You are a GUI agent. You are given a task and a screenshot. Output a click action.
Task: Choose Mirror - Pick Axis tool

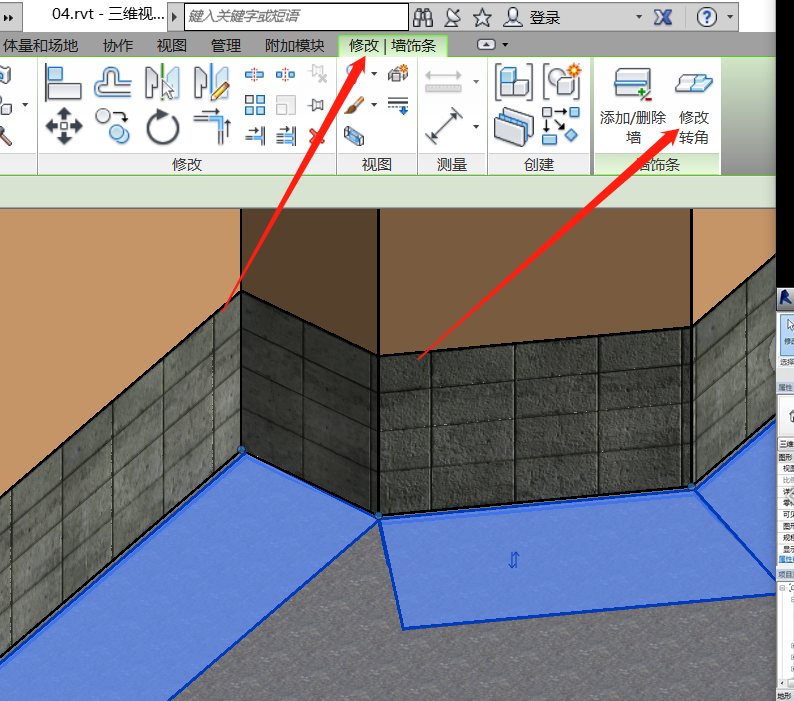(161, 83)
